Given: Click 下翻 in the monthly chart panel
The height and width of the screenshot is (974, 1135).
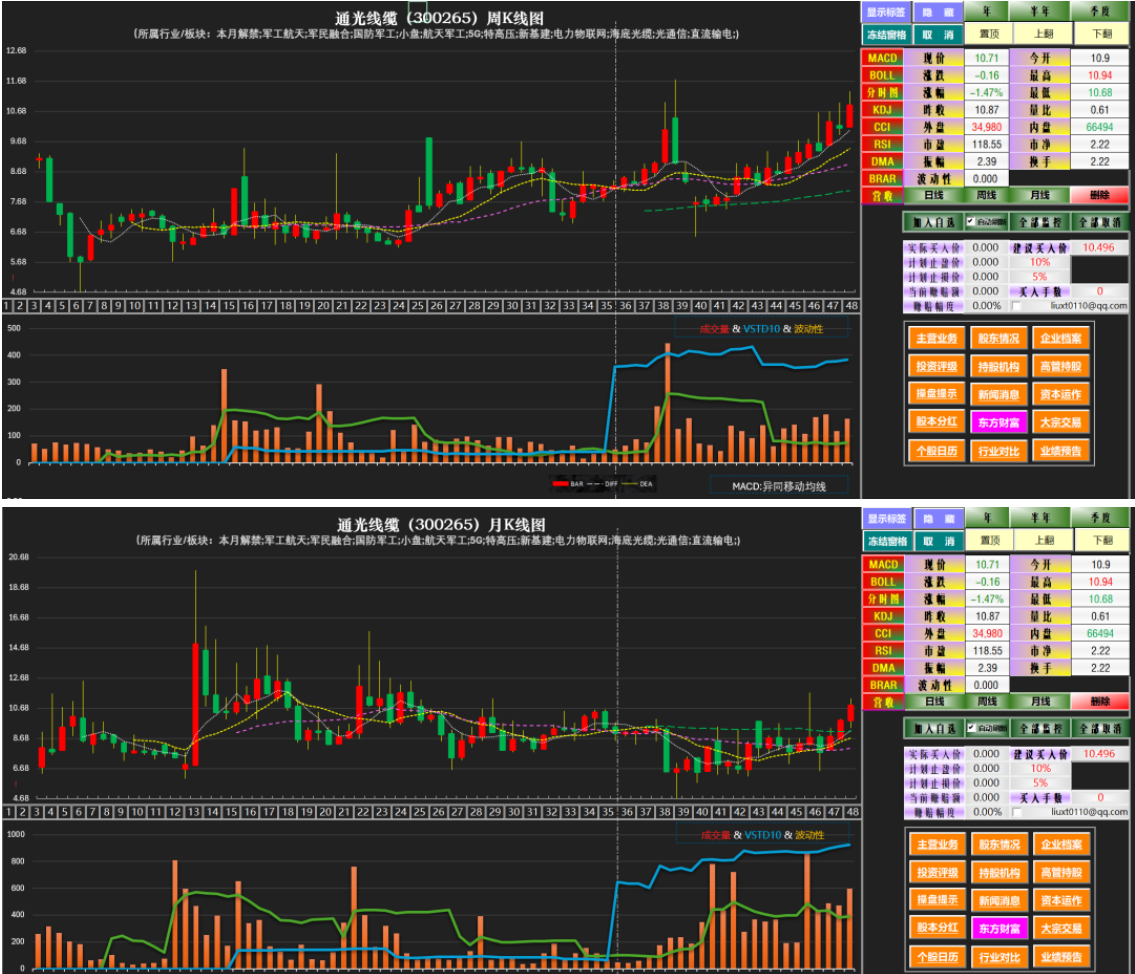Looking at the screenshot, I should click(x=1102, y=541).
